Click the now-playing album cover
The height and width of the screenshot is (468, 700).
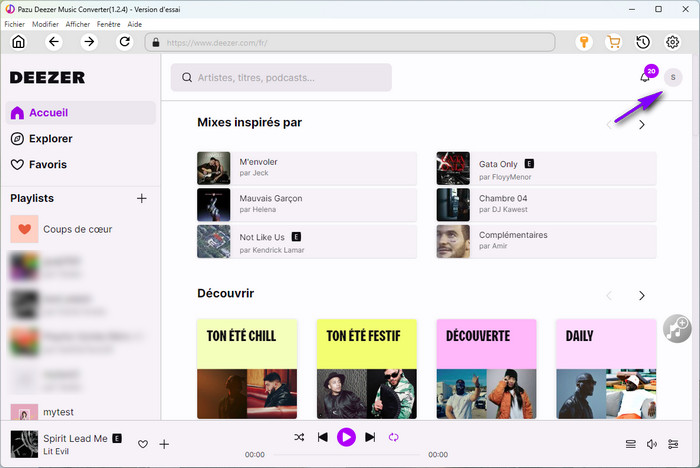point(24,444)
